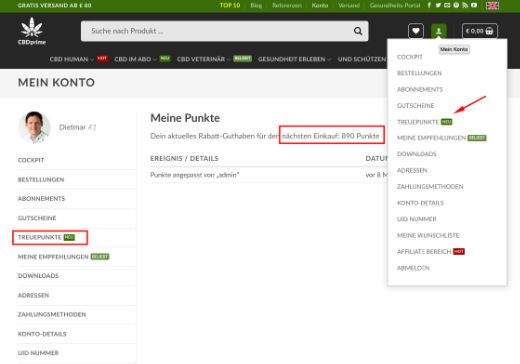This screenshot has width=520, height=364.
Task: Choose KONTO-DETAILS in the account dropdown
Action: tap(420, 203)
